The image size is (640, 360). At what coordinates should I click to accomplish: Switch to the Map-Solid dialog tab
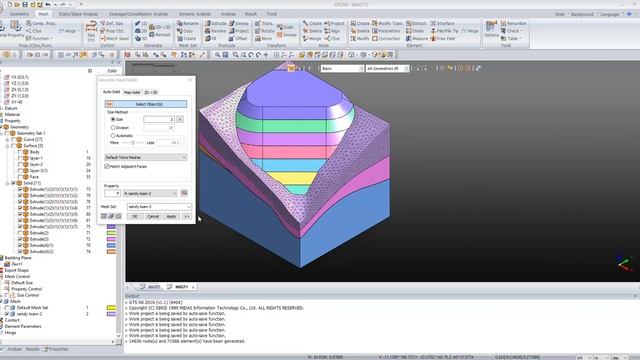[x=132, y=92]
